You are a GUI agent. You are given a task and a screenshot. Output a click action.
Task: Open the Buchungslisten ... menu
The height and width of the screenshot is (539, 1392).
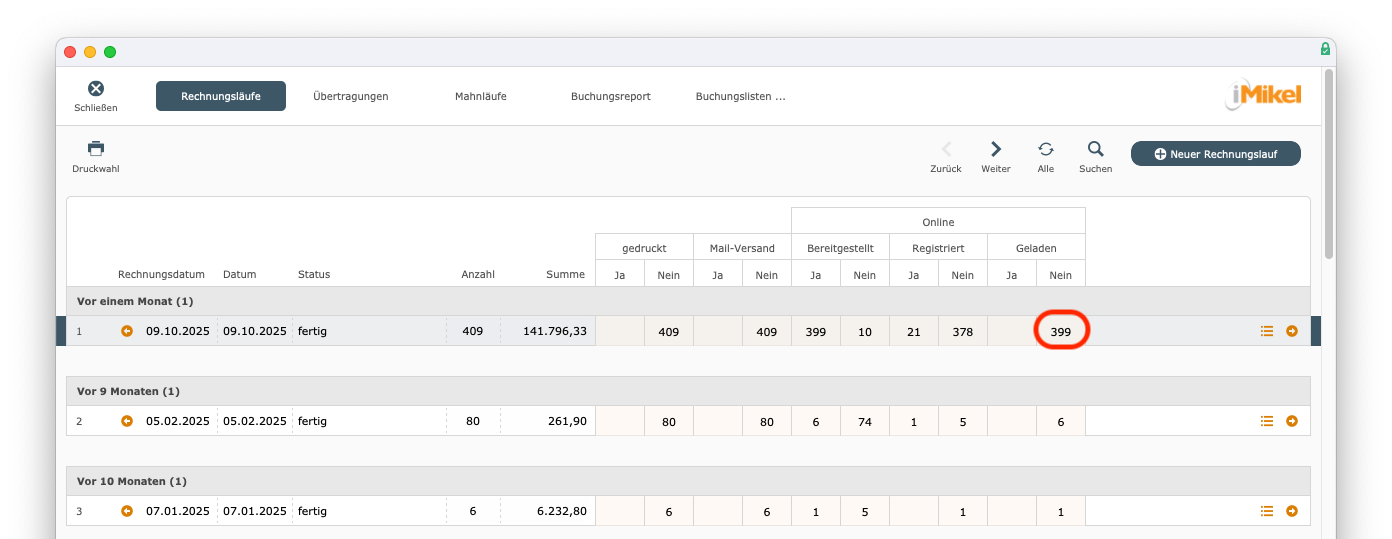pyautogui.click(x=740, y=96)
